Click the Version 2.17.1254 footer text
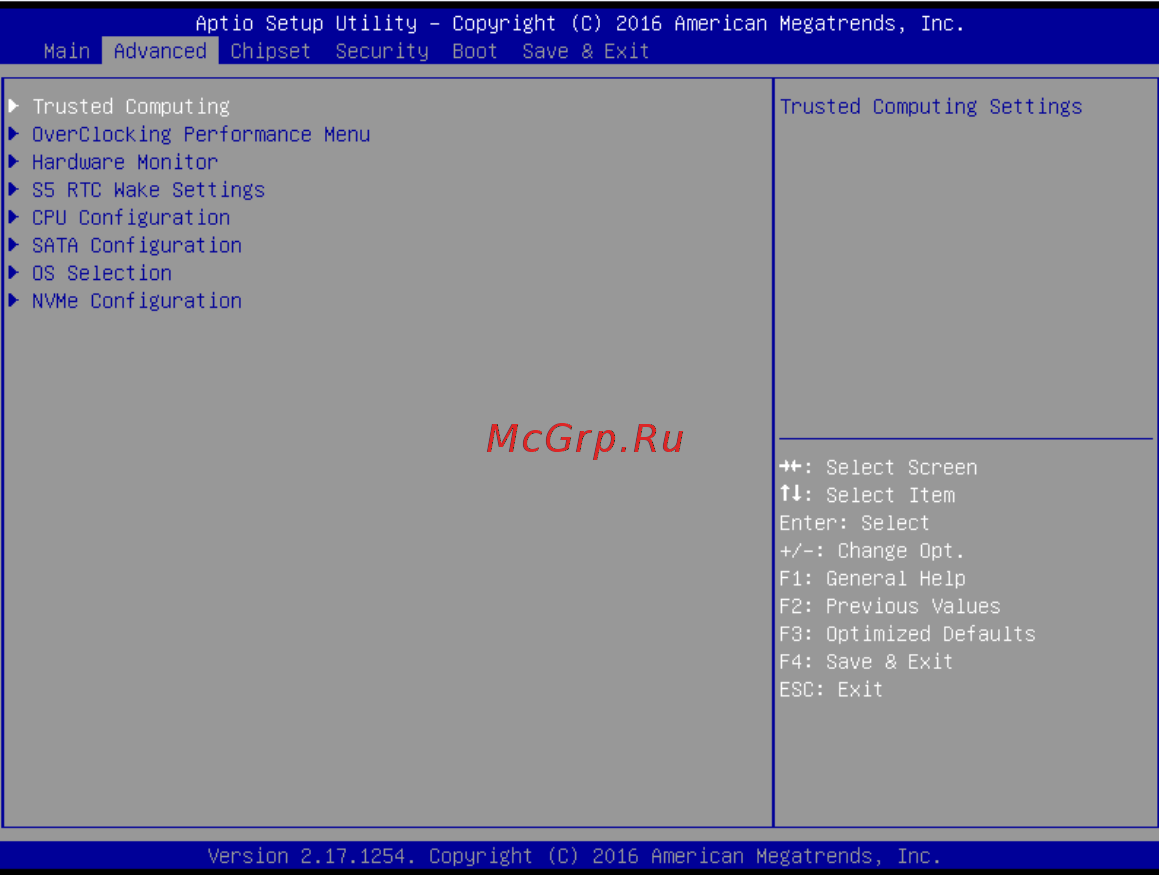 click(574, 856)
